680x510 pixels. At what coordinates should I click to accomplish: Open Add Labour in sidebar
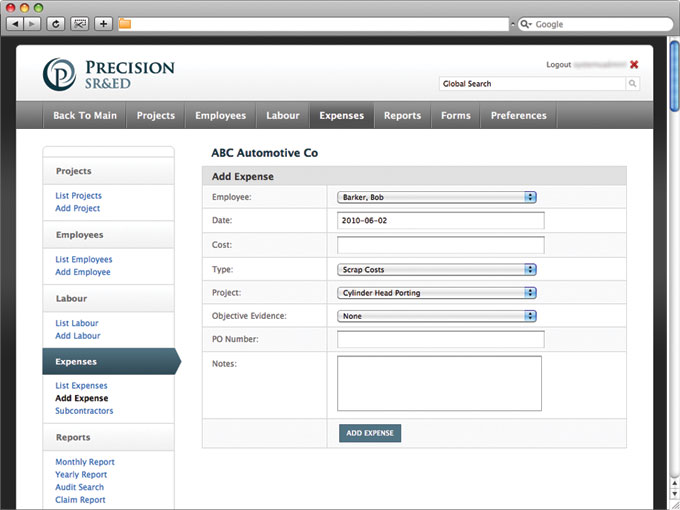pyautogui.click(x=78, y=336)
